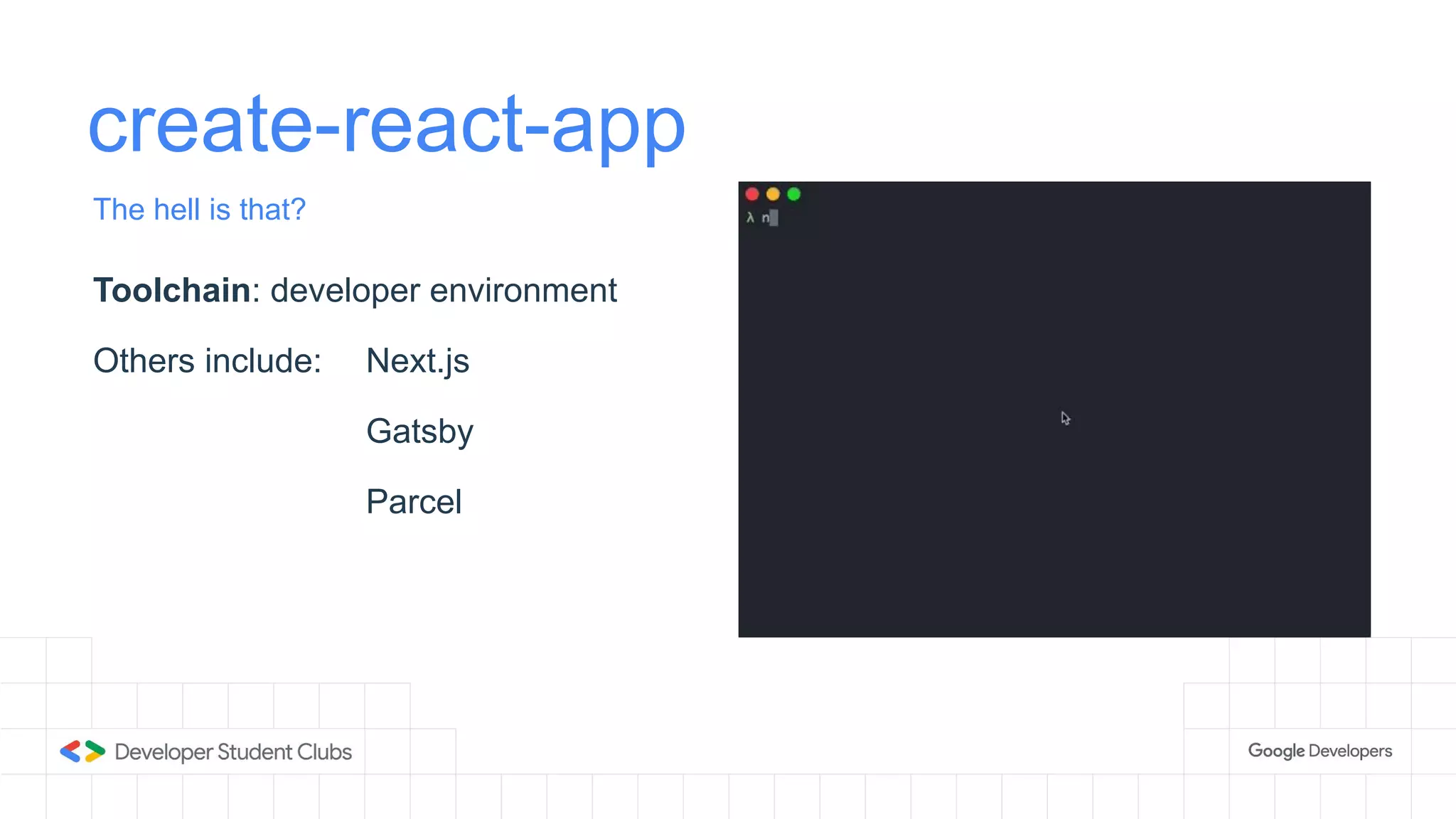Viewport: 1456px width, 819px height.
Task: Click the bold 'Toolchain' word
Action: pos(172,290)
